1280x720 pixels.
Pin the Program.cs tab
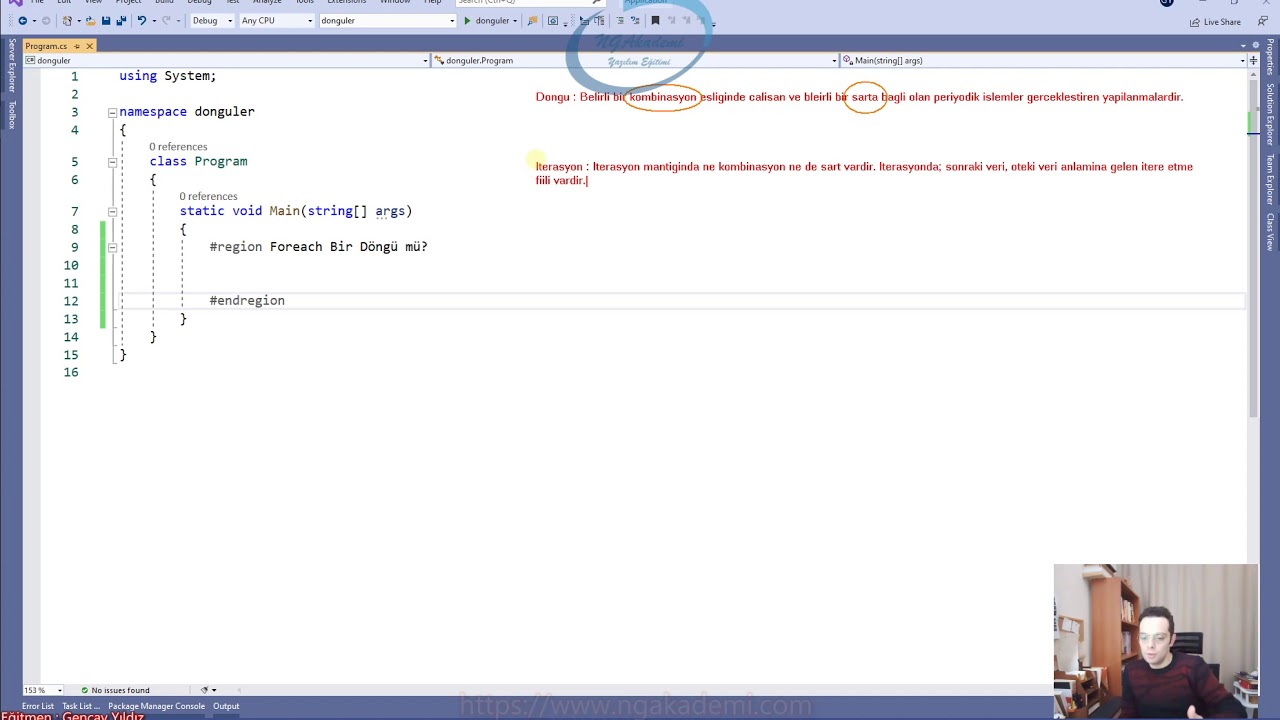[x=76, y=46]
